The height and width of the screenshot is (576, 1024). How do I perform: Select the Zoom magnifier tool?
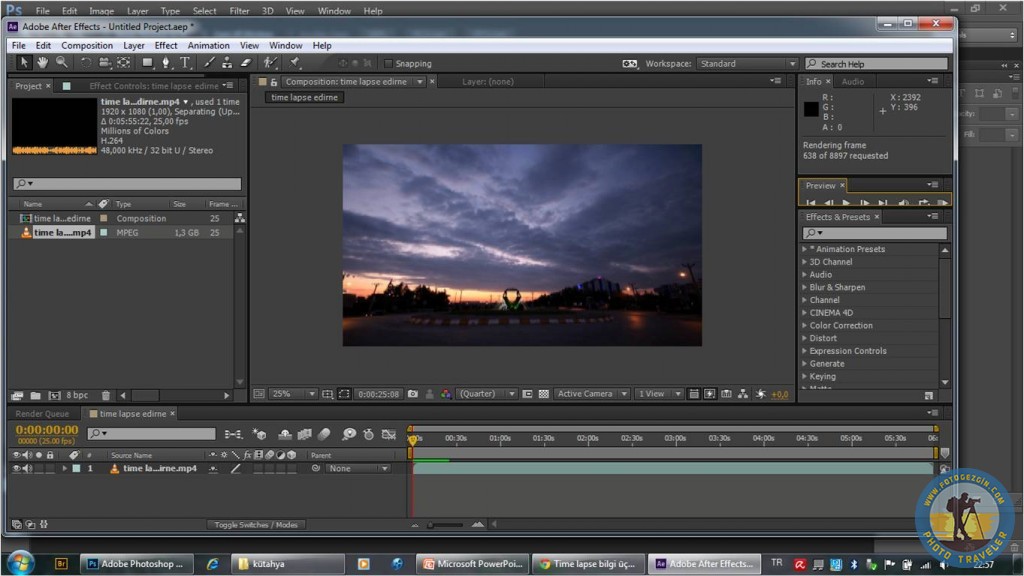coord(61,63)
